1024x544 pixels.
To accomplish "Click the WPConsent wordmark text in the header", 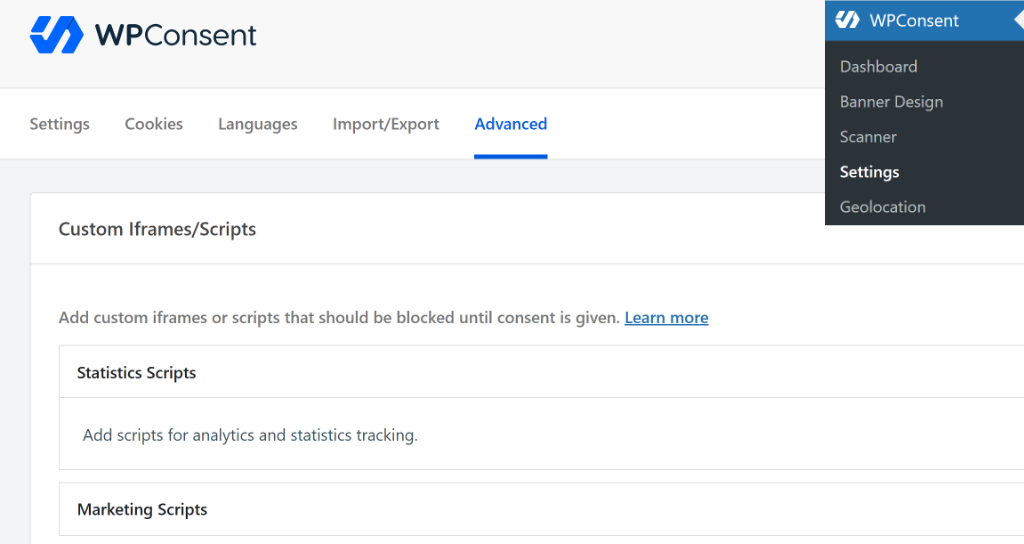I will [x=175, y=35].
